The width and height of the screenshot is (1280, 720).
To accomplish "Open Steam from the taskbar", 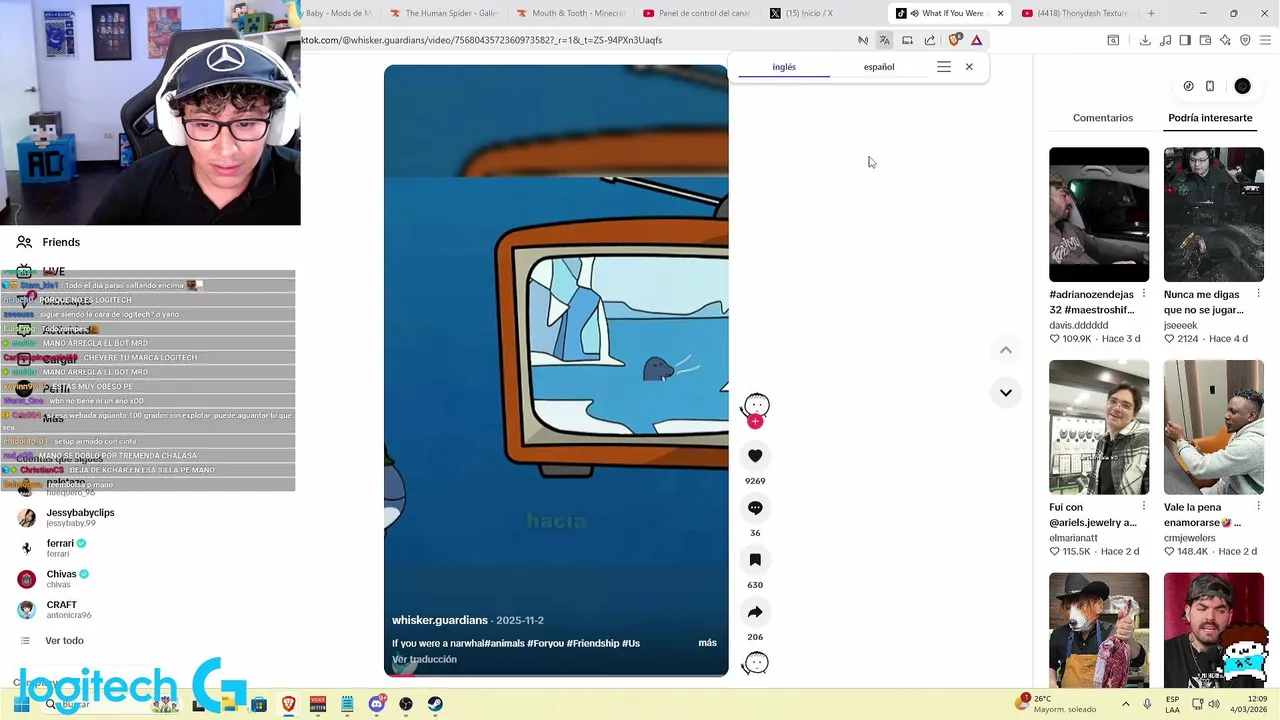I will [435, 704].
